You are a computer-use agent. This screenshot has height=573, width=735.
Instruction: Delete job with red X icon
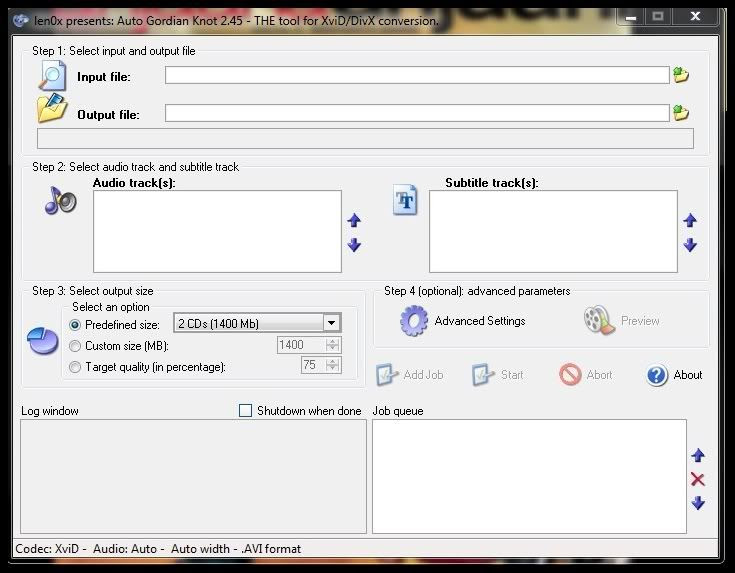698,479
